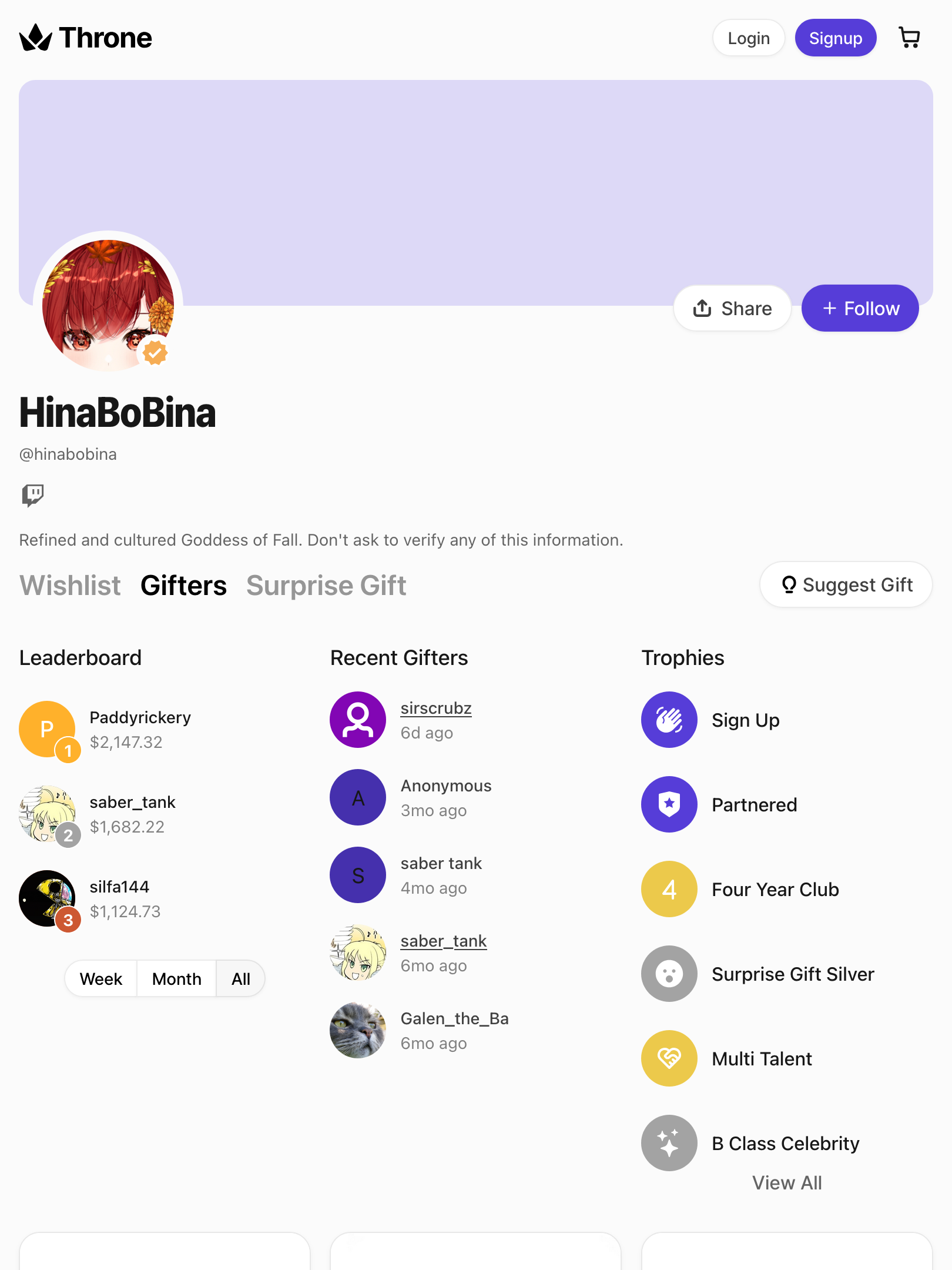
Task: Switch leaderboard to Week
Action: coord(101,979)
